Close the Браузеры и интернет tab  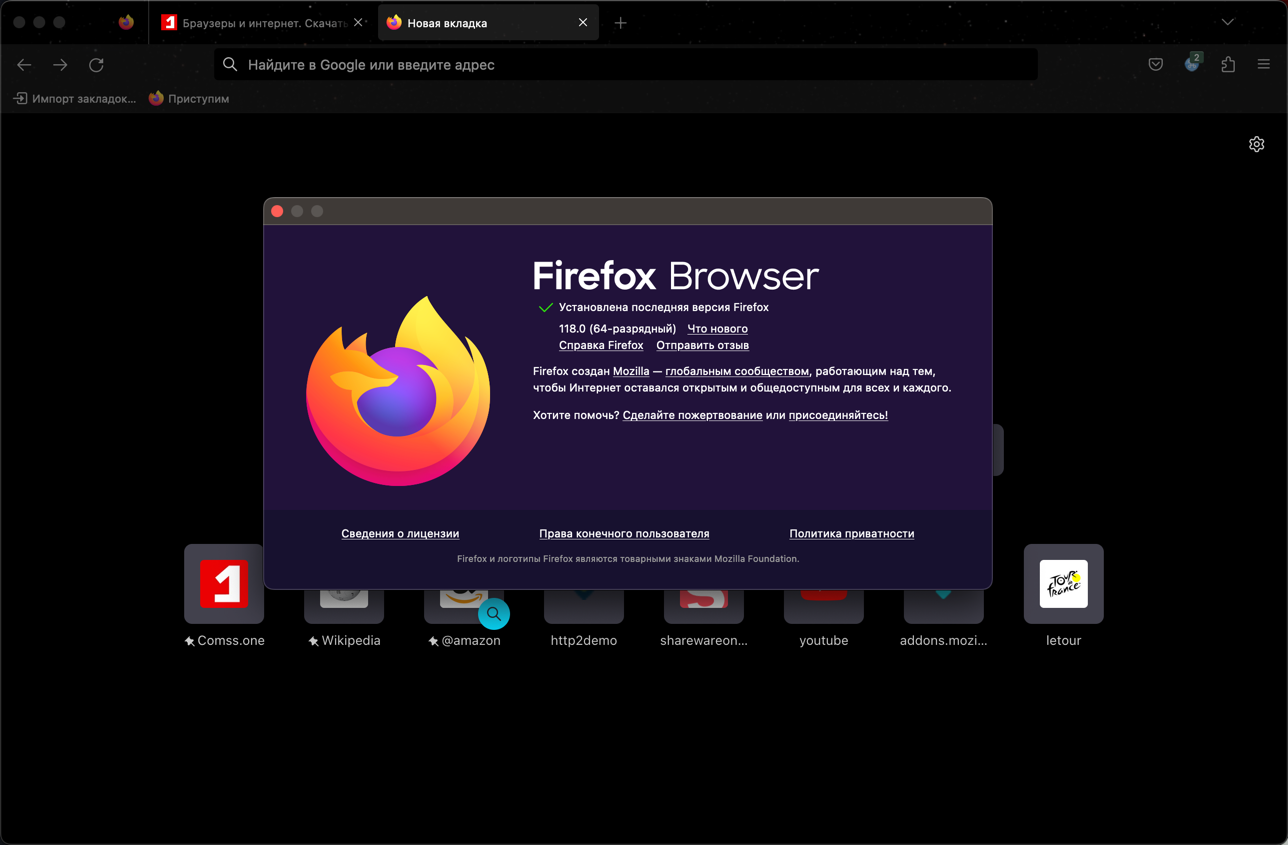pos(358,22)
